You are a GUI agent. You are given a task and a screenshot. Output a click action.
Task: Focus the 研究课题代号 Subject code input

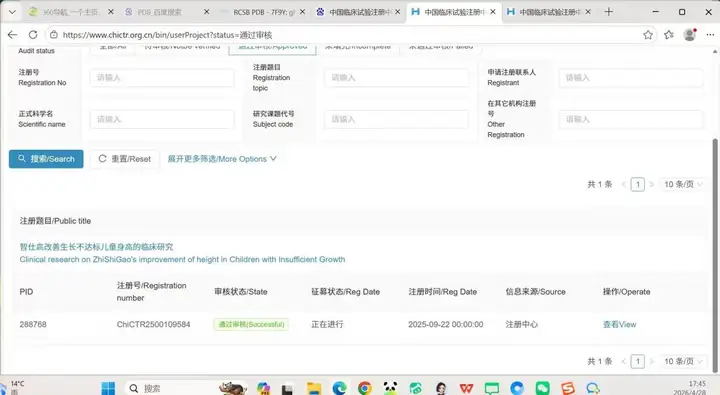(x=396, y=119)
